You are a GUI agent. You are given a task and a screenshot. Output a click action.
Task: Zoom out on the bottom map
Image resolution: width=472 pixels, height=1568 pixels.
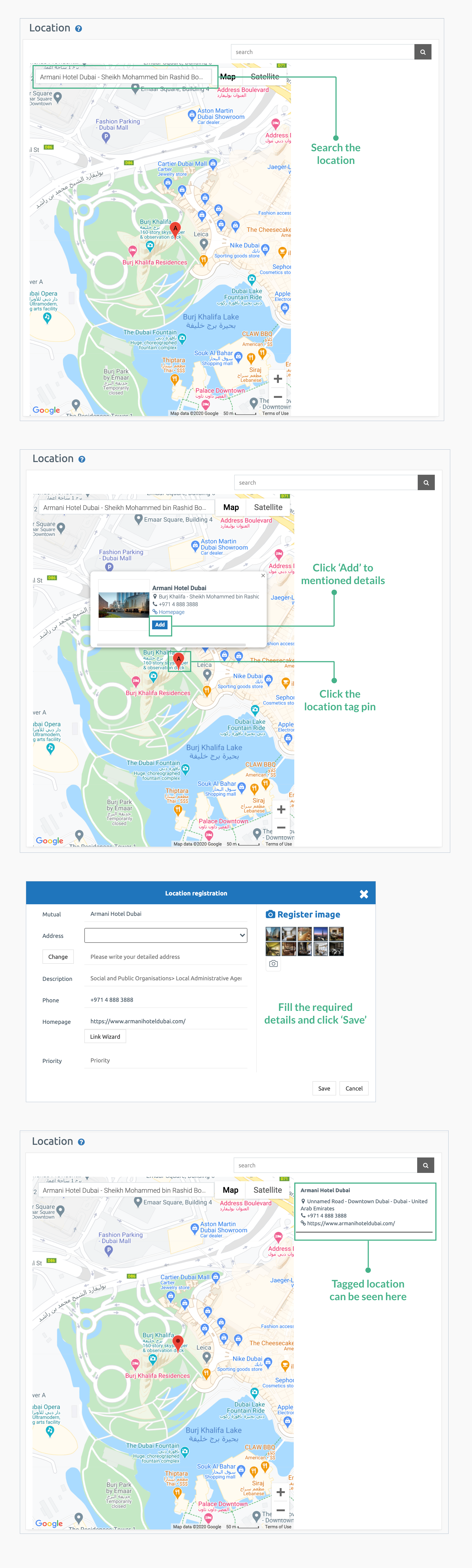pyautogui.click(x=280, y=1510)
